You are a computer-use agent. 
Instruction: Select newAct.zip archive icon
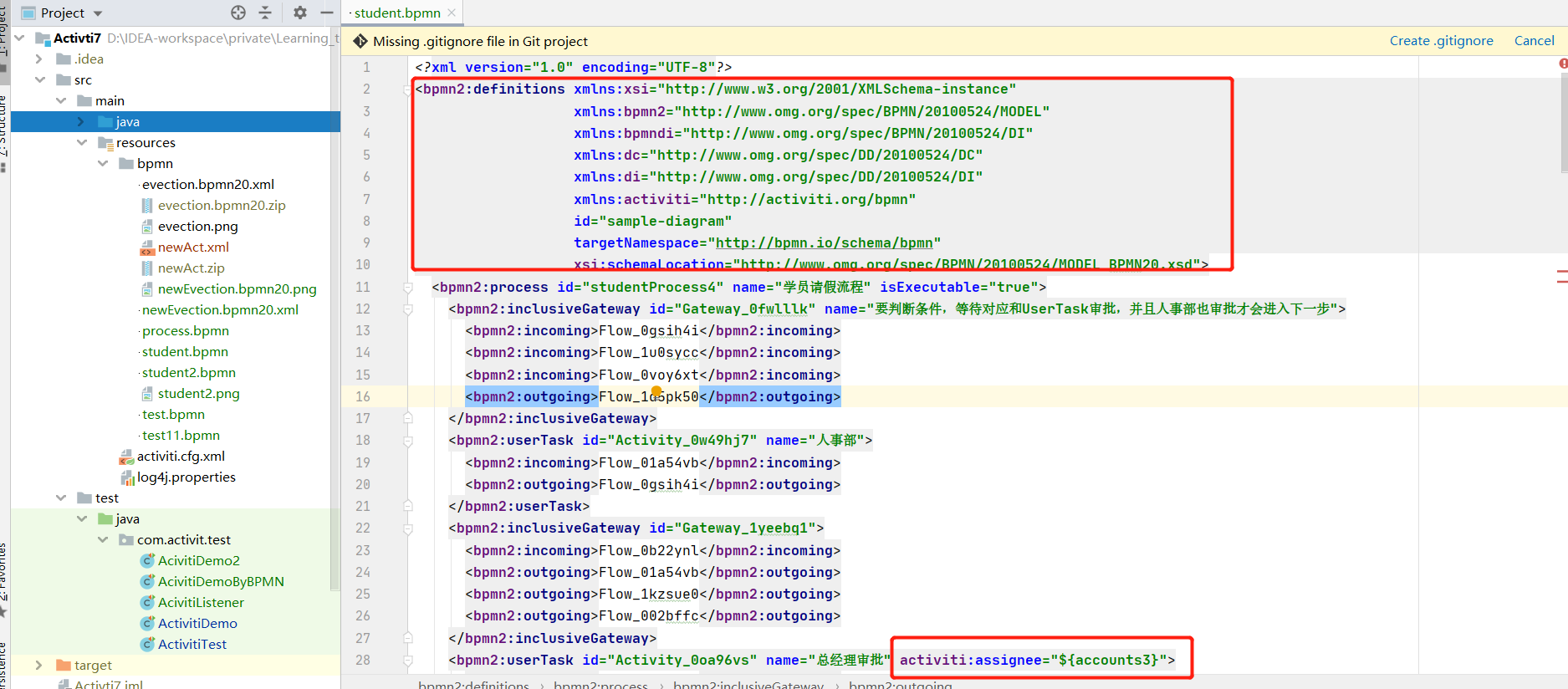pyautogui.click(x=147, y=268)
